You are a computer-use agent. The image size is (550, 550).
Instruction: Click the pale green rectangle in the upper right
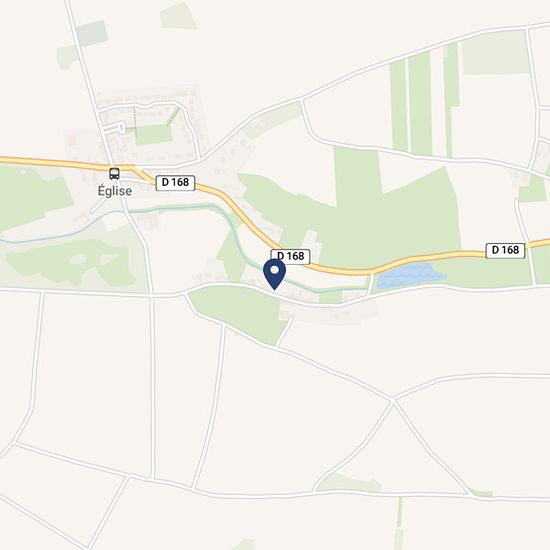[495, 52]
